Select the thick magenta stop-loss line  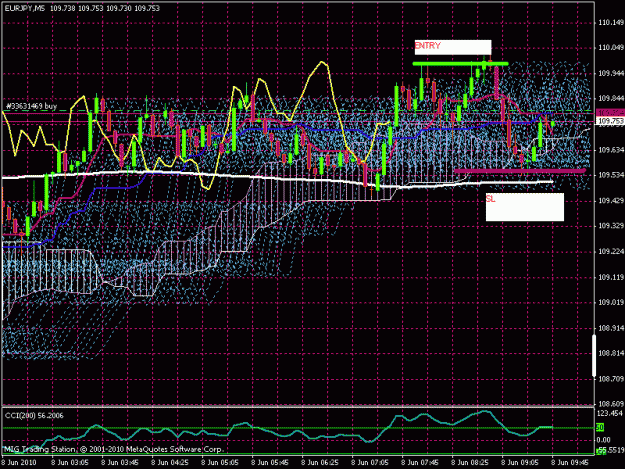[x=520, y=171]
